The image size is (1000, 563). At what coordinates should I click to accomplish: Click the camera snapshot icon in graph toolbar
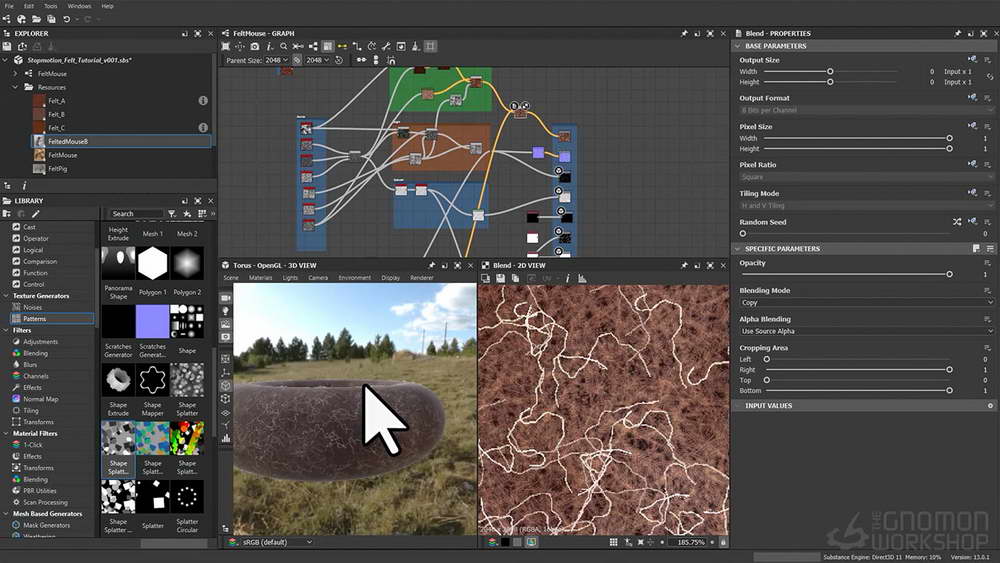pos(254,47)
